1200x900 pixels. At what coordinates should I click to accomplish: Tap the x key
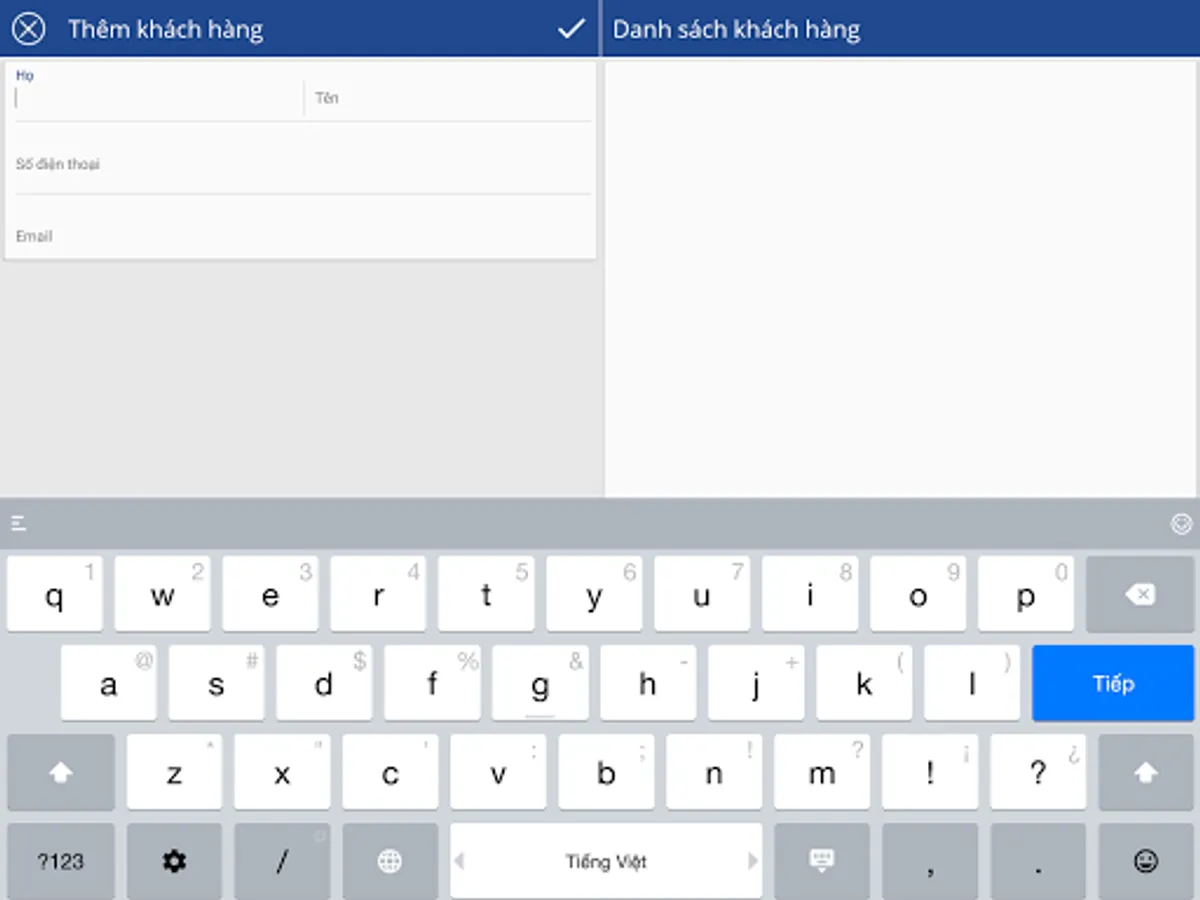pyautogui.click(x=282, y=772)
